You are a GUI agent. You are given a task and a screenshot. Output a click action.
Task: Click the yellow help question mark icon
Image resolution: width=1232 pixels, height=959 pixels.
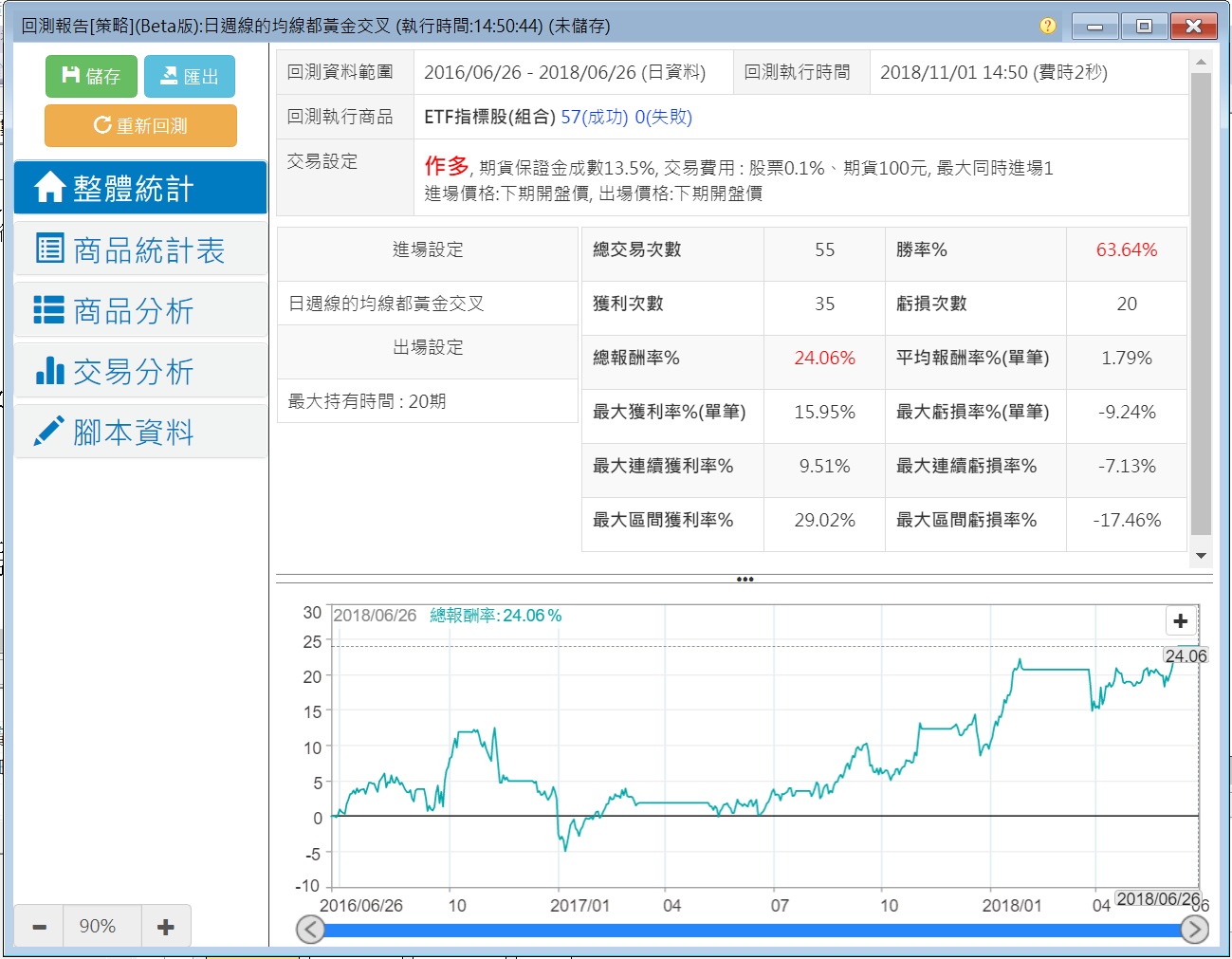[1047, 26]
